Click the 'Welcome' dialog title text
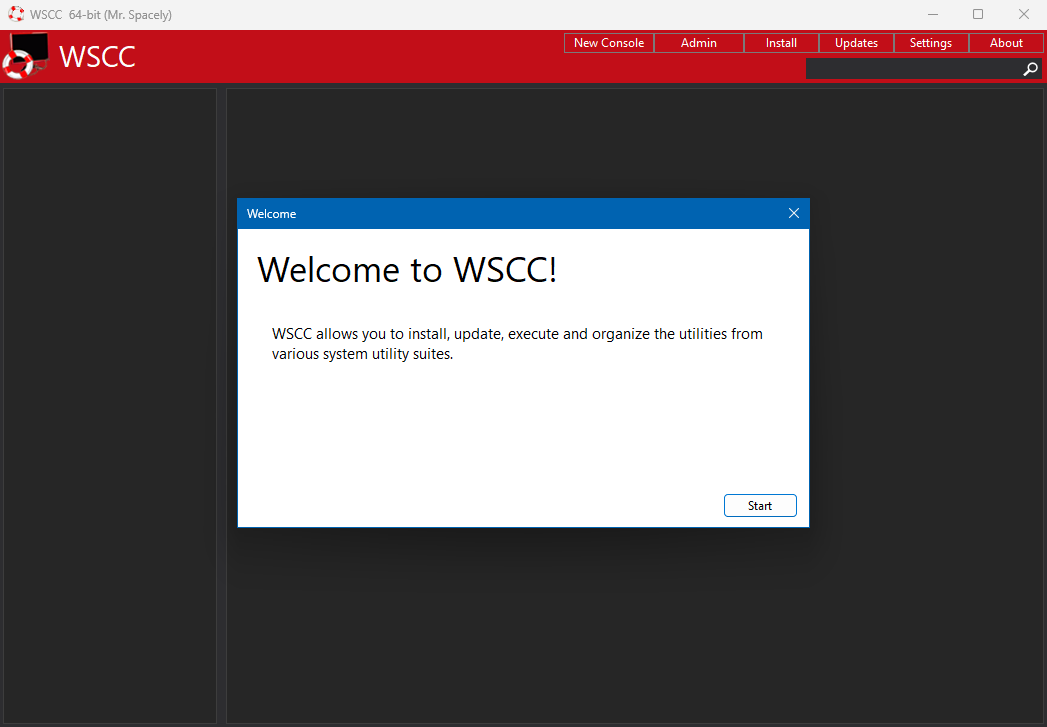The width and height of the screenshot is (1047, 727). click(271, 214)
